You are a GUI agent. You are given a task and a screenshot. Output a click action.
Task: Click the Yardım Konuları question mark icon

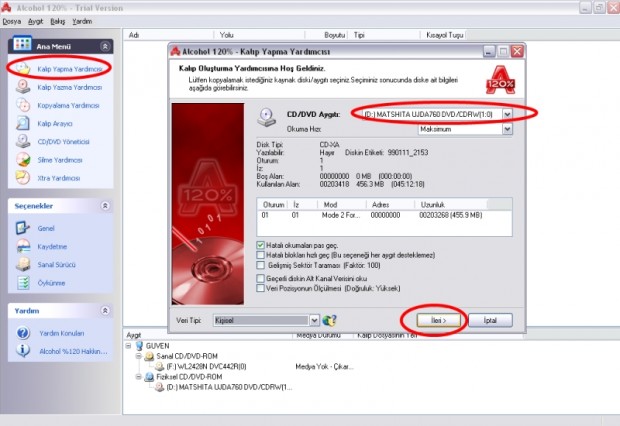pos(23,333)
